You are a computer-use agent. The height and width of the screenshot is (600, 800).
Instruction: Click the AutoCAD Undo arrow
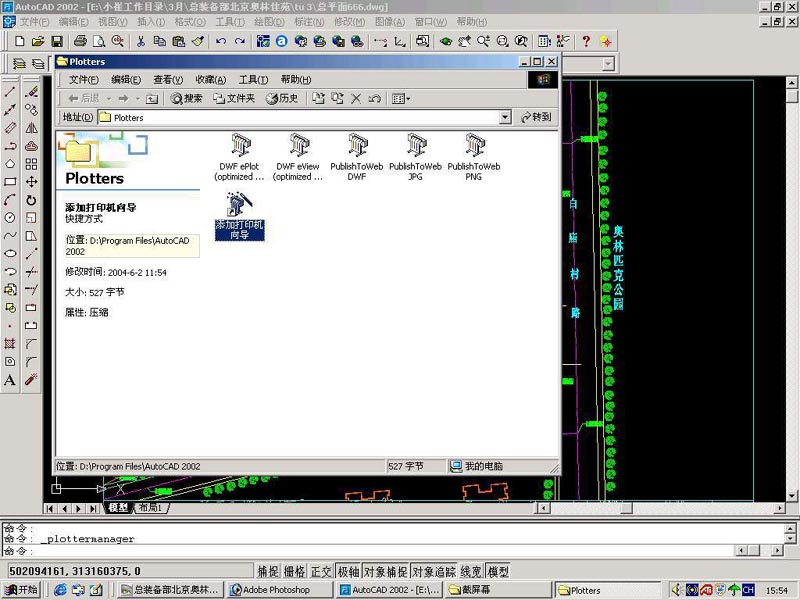pyautogui.click(x=220, y=41)
